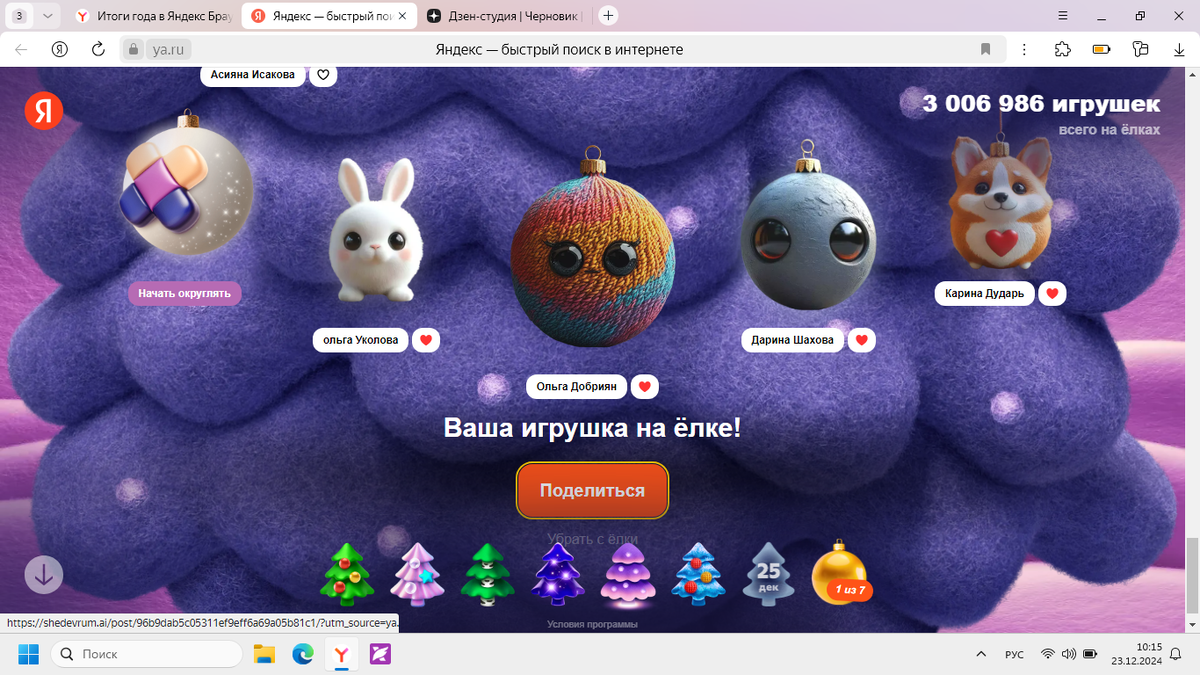This screenshot has height=675, width=1200.
Task: Like Карина Дударь's corgi toy
Action: [x=1052, y=294]
